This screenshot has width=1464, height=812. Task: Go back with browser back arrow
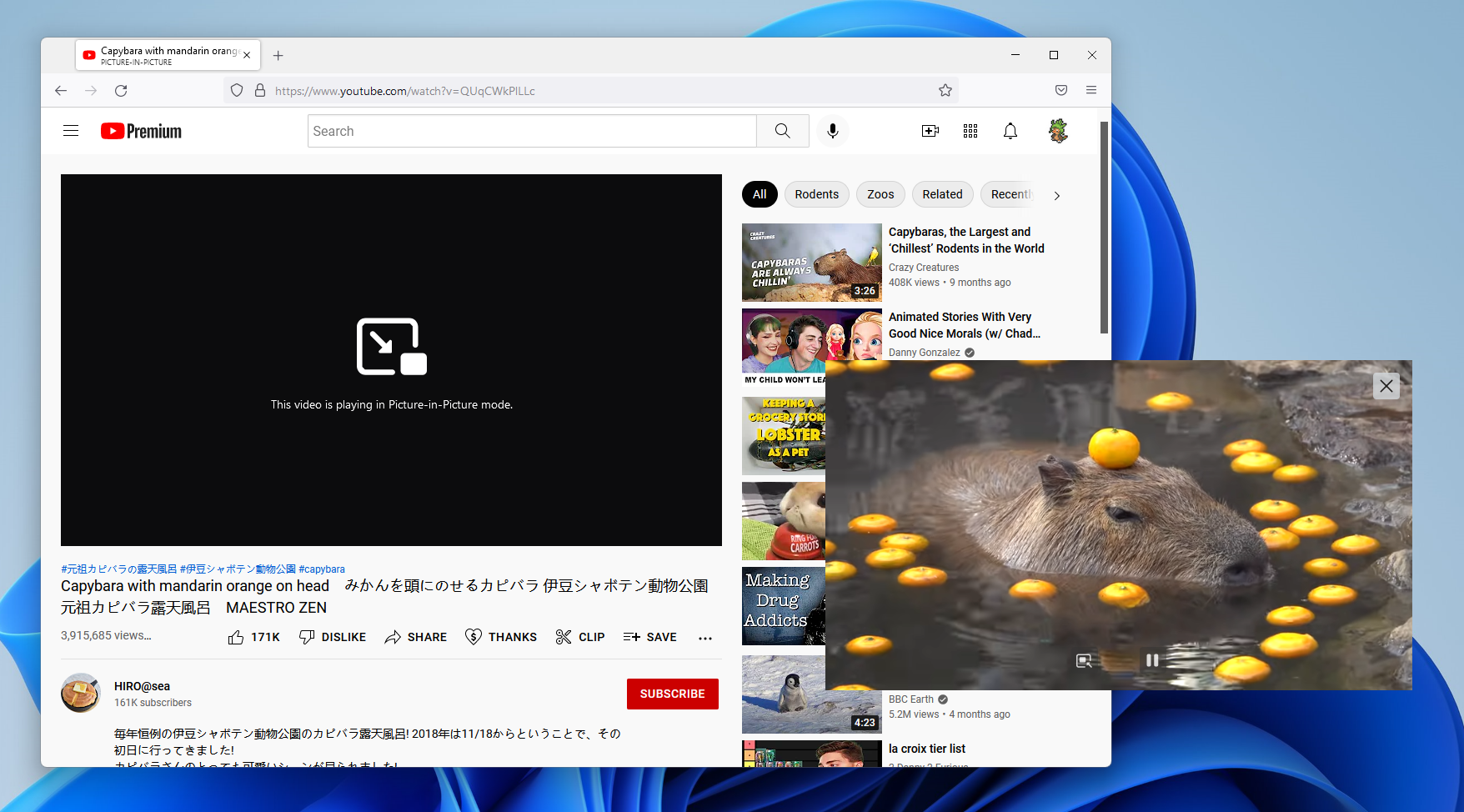[61, 91]
